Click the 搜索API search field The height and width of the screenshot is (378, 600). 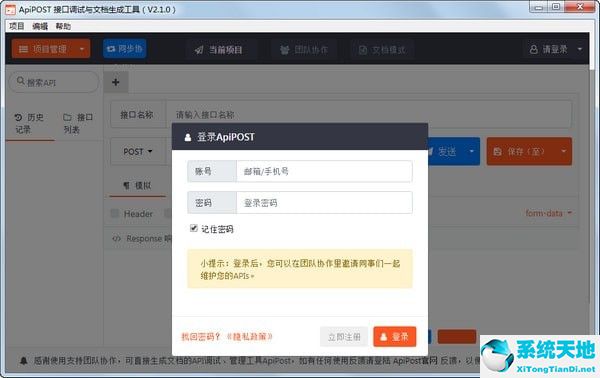(54, 82)
